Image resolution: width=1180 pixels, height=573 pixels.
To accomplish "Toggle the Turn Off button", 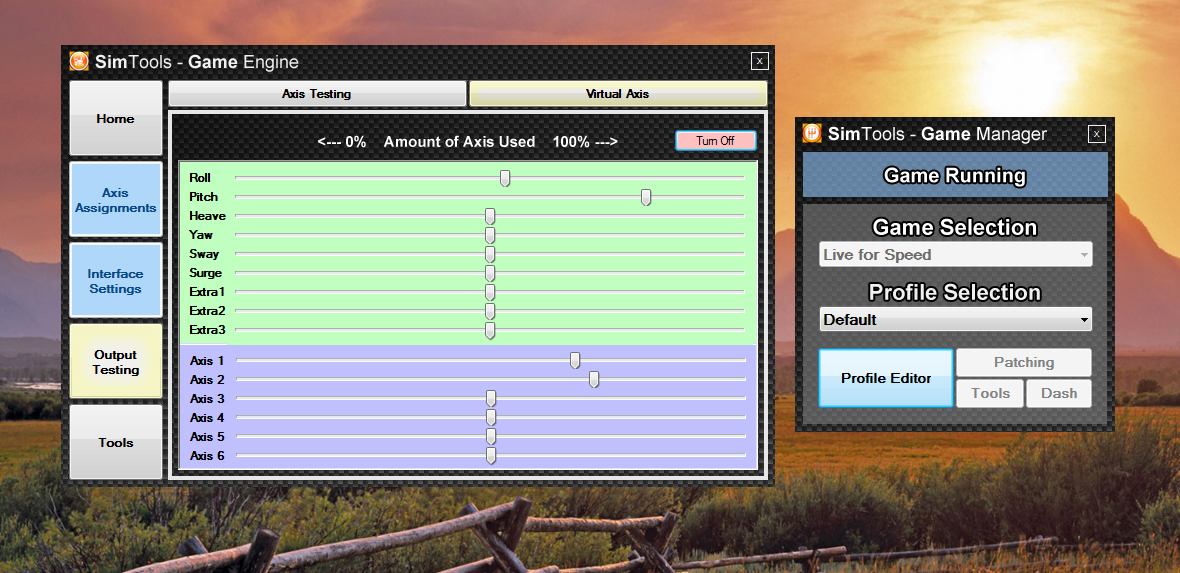I will [716, 141].
